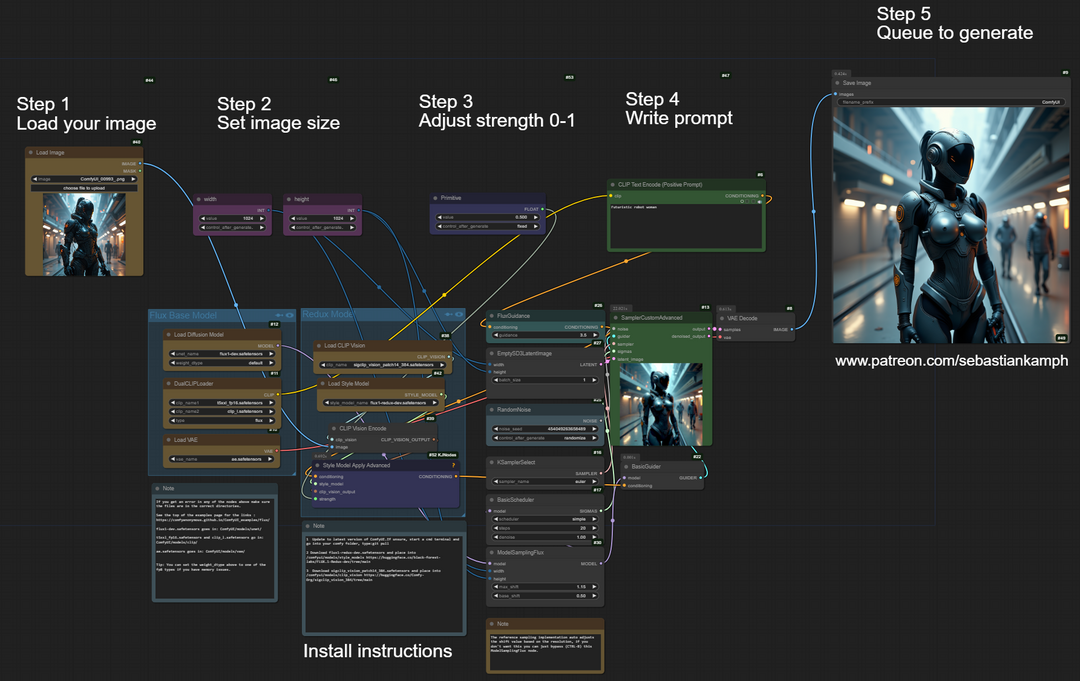Click the positive prompt text box

[x=685, y=225]
